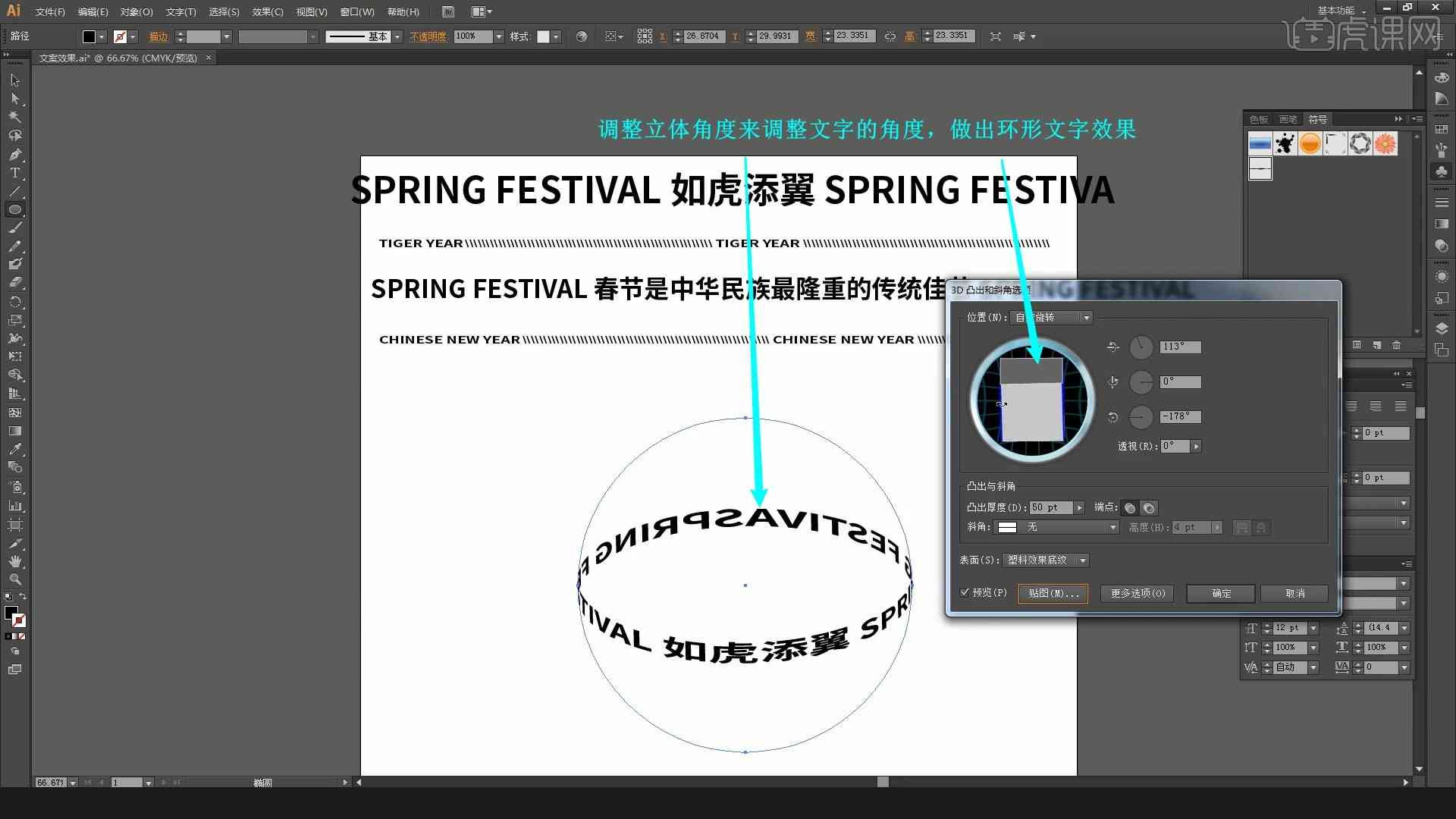Image resolution: width=1456 pixels, height=819 pixels.
Task: Expand the 表面(S) surface style dropdown
Action: click(x=1082, y=560)
